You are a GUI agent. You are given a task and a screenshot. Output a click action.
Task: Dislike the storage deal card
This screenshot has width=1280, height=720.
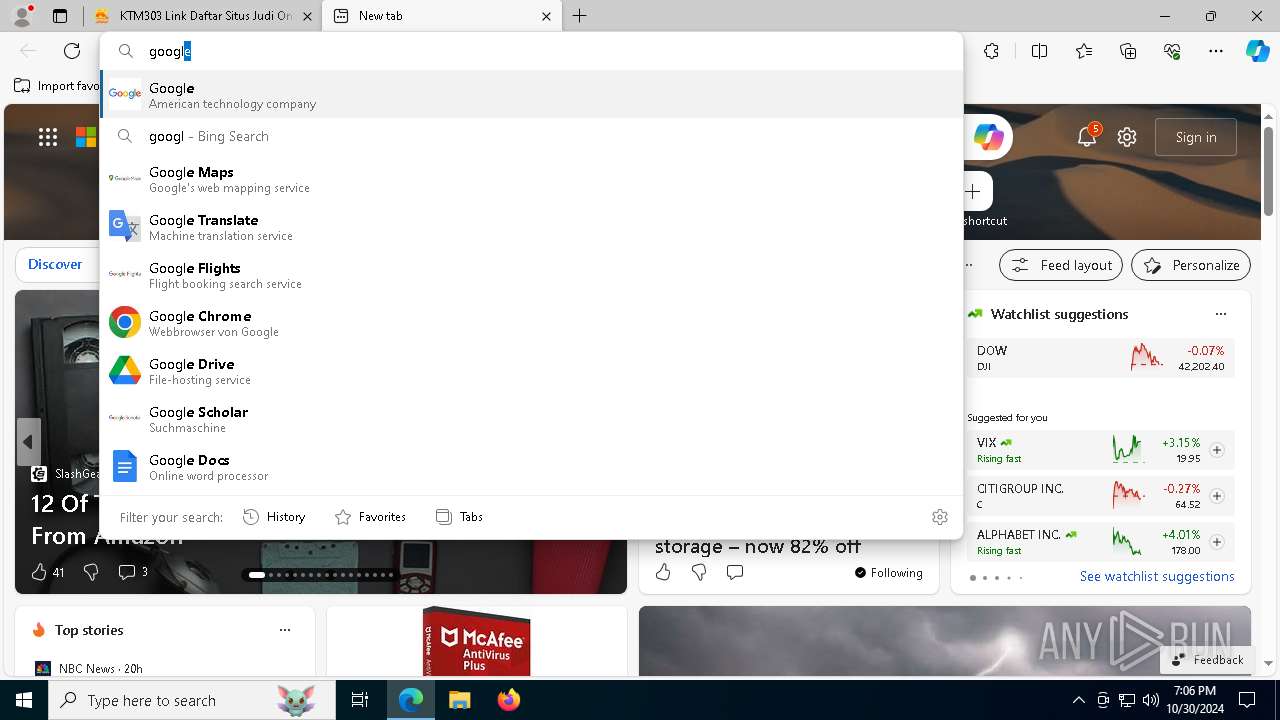pyautogui.click(x=699, y=572)
